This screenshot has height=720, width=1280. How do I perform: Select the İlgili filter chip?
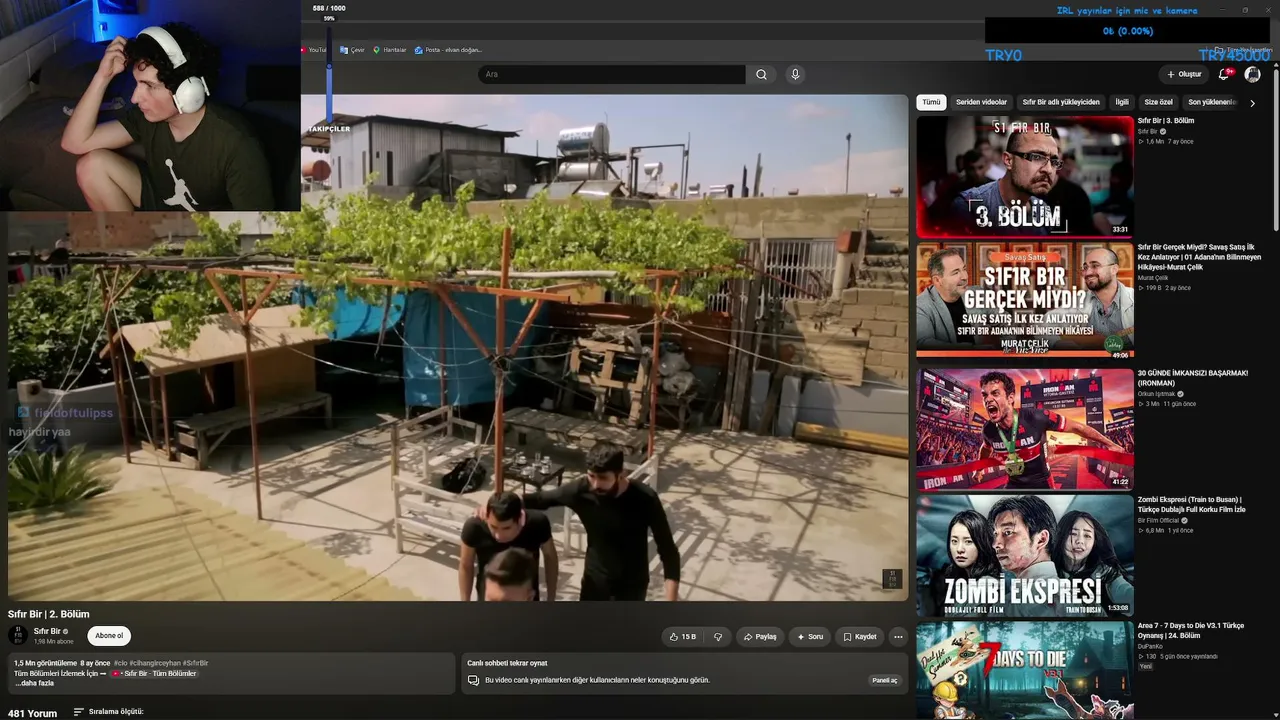click(x=1122, y=102)
